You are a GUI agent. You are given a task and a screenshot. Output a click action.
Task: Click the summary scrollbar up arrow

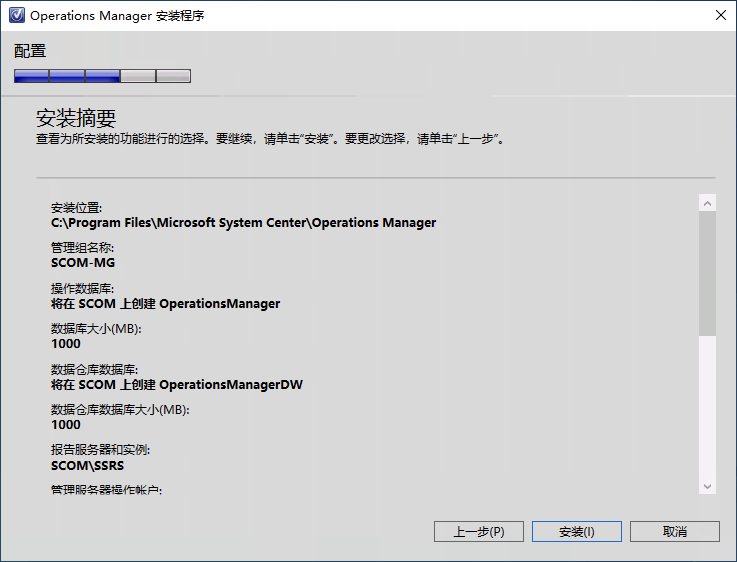[x=707, y=203]
